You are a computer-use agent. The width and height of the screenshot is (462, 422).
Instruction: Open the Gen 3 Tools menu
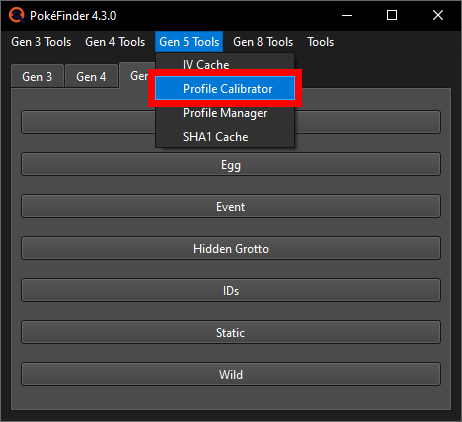click(x=41, y=42)
